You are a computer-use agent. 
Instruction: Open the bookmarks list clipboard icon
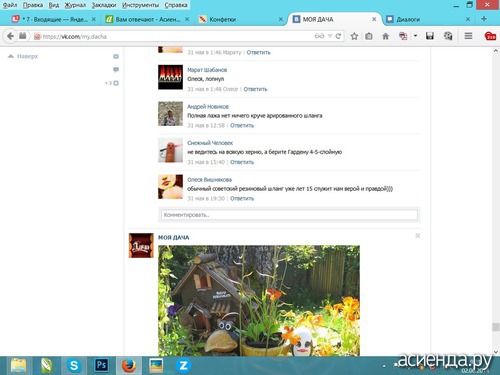tap(369, 36)
